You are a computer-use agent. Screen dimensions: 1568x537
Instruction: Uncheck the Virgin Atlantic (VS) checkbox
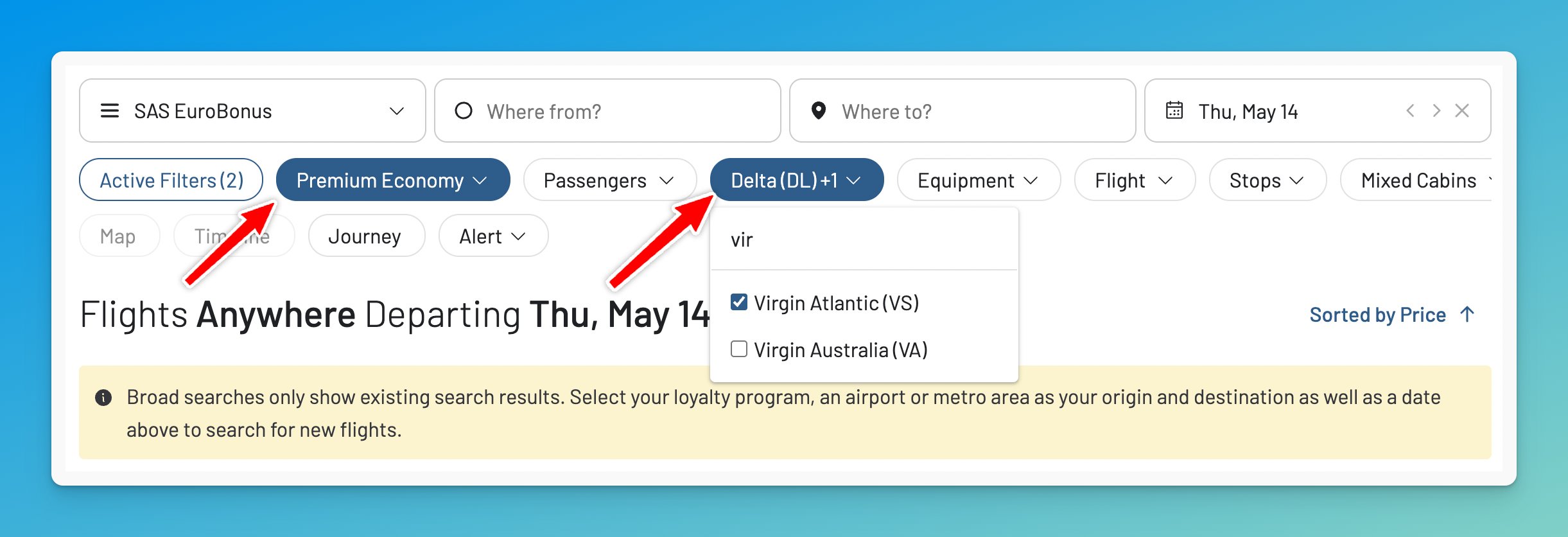click(x=738, y=301)
